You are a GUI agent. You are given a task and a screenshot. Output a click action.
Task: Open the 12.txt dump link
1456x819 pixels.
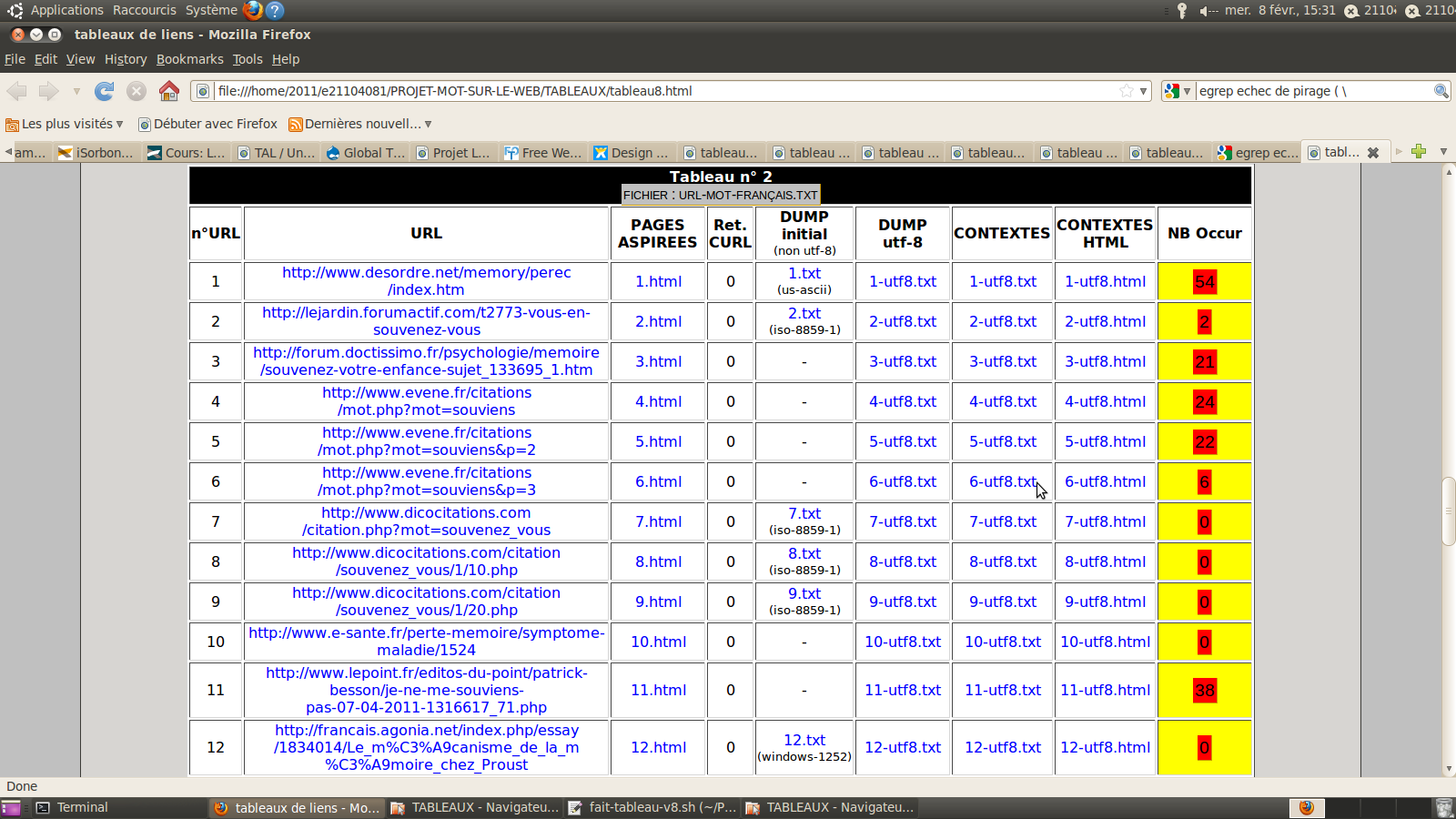(x=804, y=740)
